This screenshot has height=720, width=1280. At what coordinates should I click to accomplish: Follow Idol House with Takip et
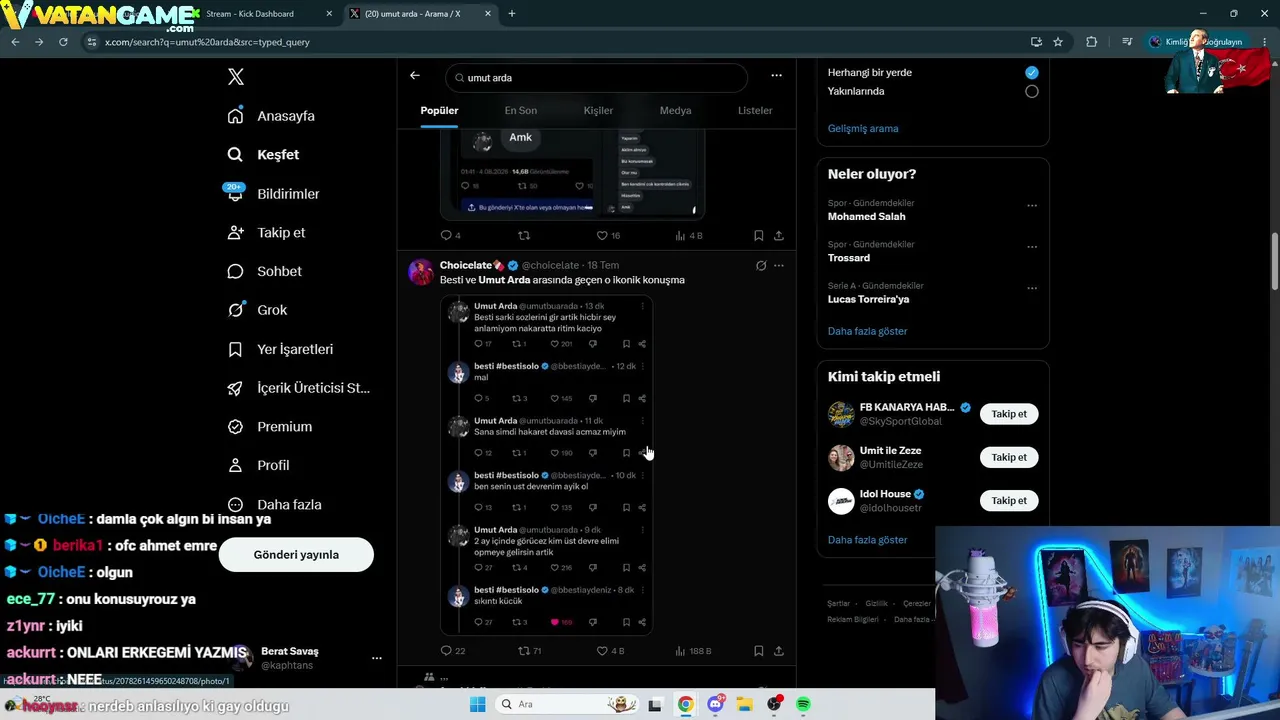click(1009, 500)
